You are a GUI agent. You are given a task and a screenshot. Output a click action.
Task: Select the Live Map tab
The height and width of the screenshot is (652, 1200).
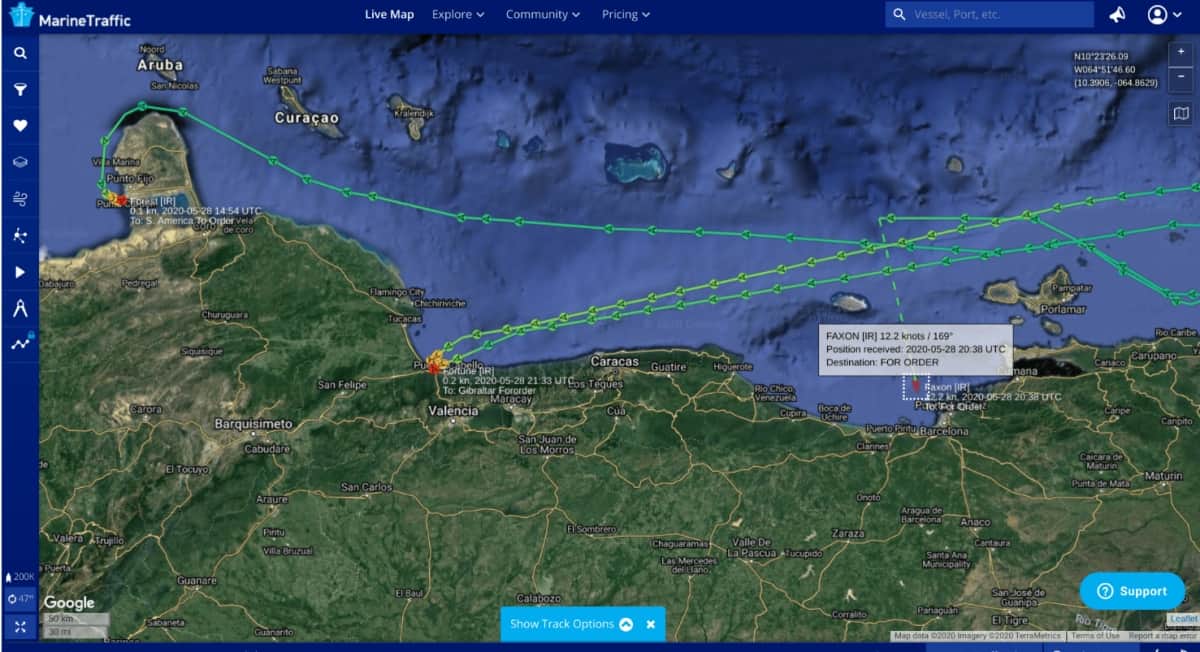click(x=389, y=15)
